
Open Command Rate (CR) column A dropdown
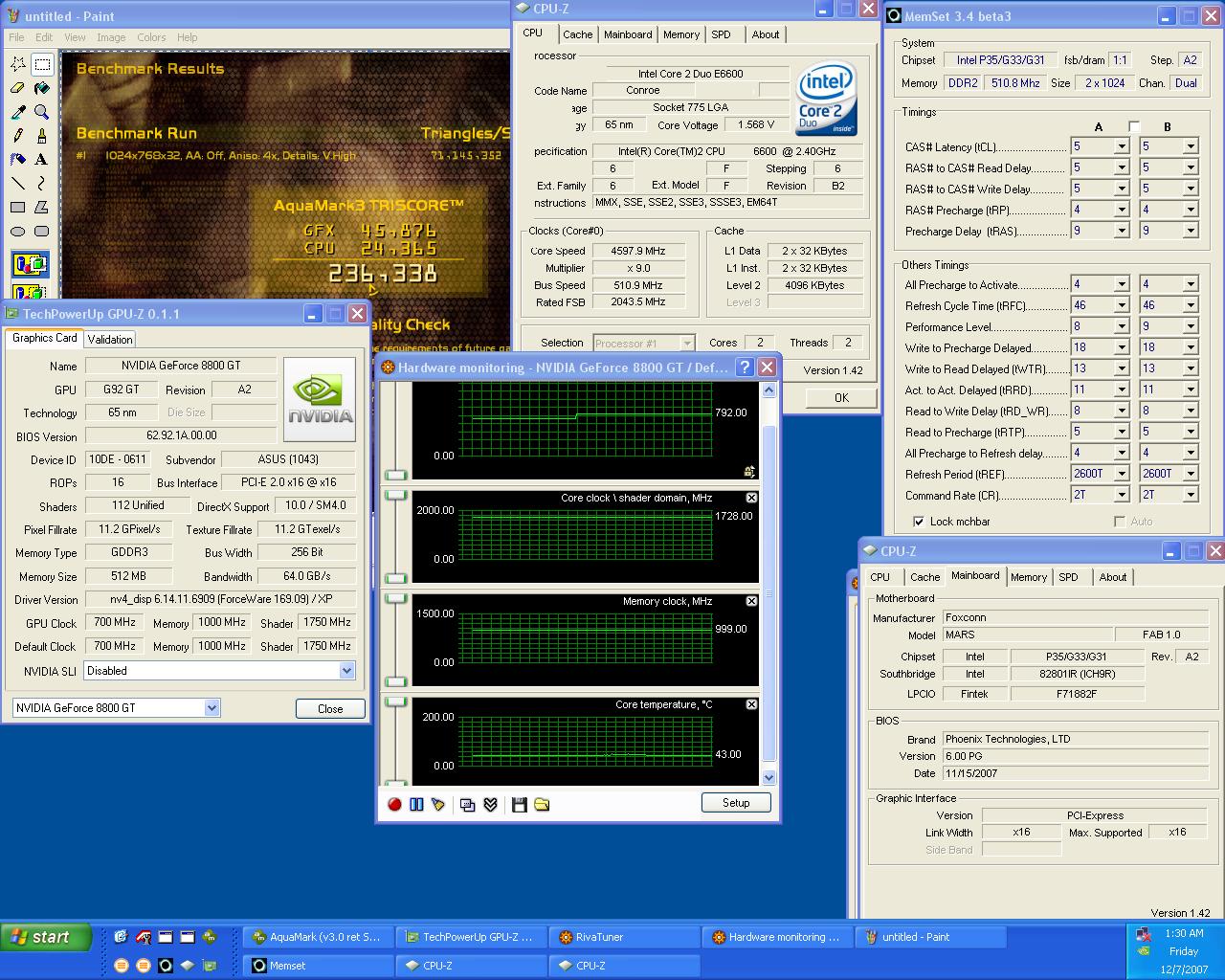click(x=1122, y=496)
